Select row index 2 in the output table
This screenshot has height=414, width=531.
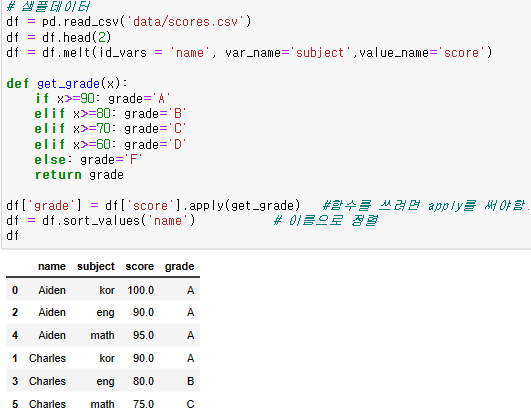click(x=15, y=312)
